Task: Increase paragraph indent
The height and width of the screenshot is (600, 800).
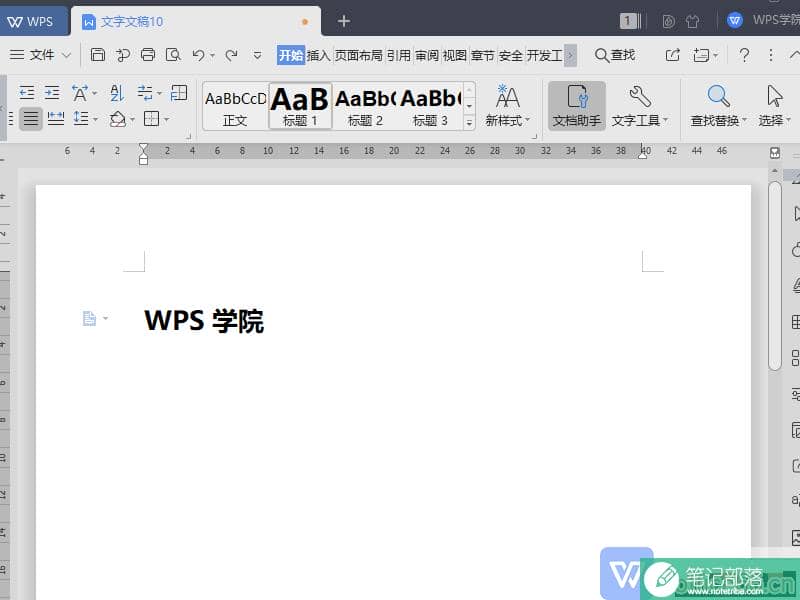Action: (52, 93)
